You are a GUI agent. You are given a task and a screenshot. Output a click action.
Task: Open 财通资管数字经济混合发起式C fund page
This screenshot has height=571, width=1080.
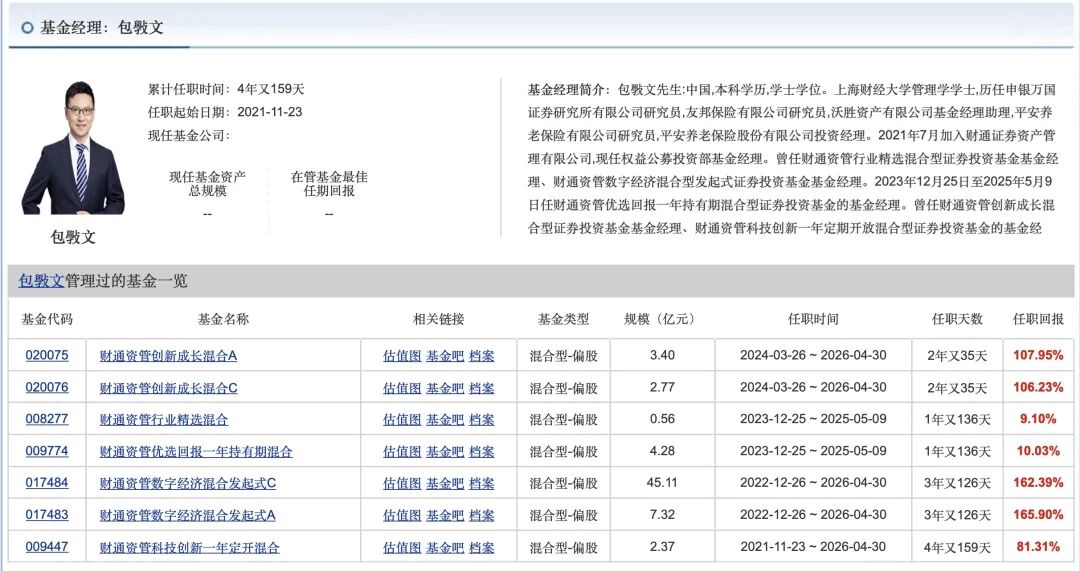tap(188, 484)
